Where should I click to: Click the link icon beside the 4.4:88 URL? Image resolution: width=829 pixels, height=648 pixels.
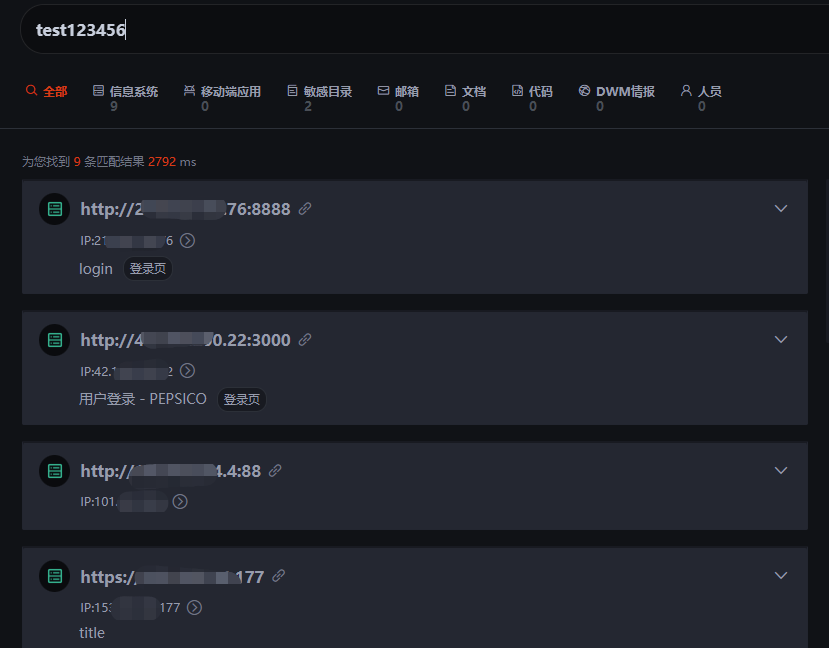(275, 470)
